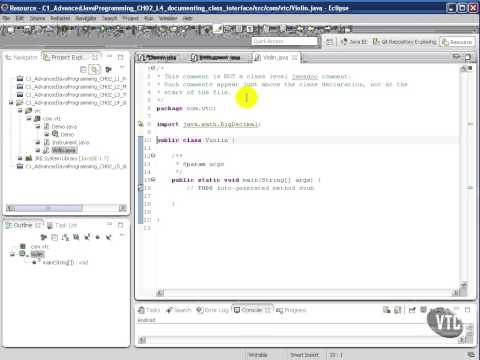Switch to the Navigator tab
Image resolution: width=480 pixels, height=360 pixels.
click(x=21, y=58)
